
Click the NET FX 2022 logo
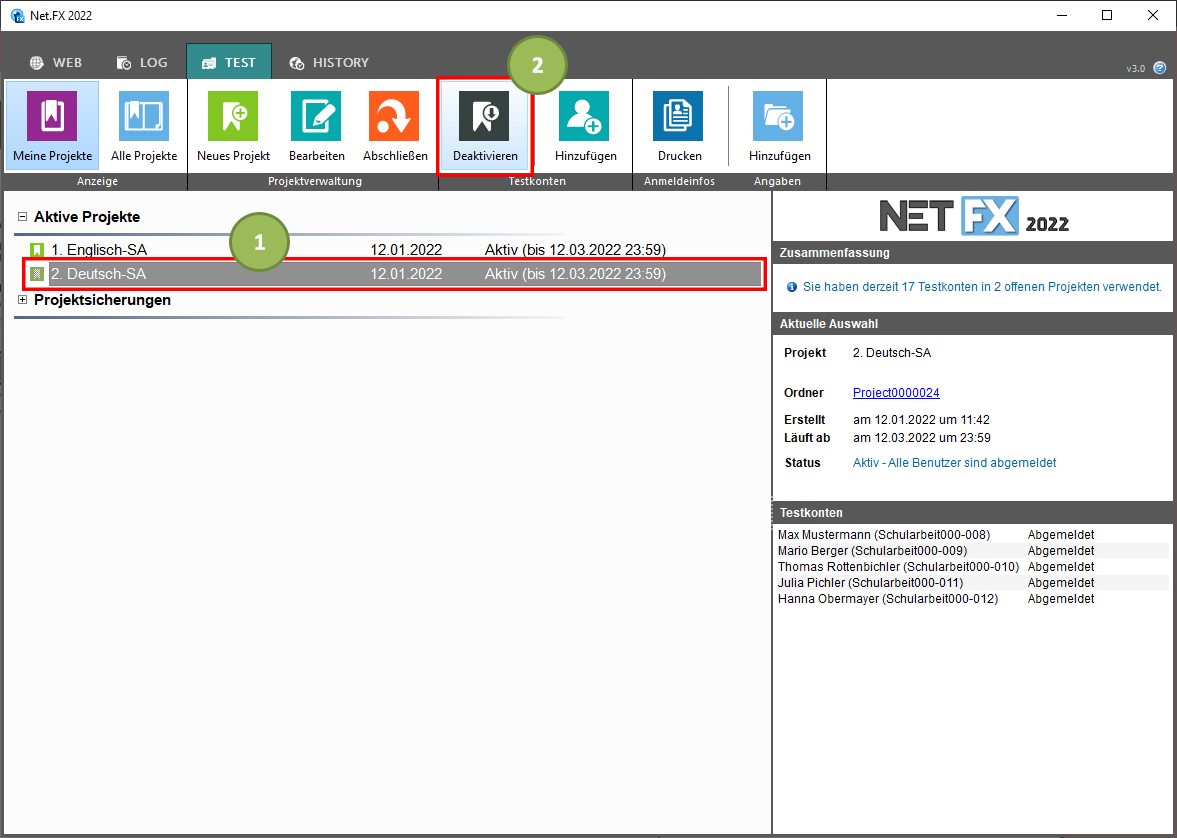point(974,216)
